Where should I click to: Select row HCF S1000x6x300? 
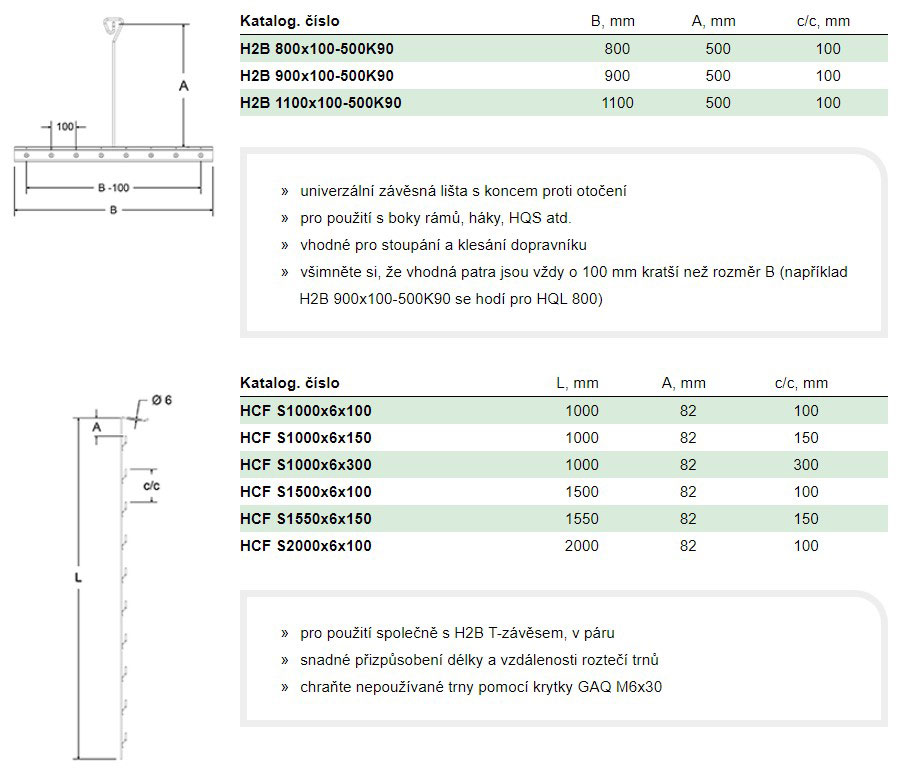[563, 465]
